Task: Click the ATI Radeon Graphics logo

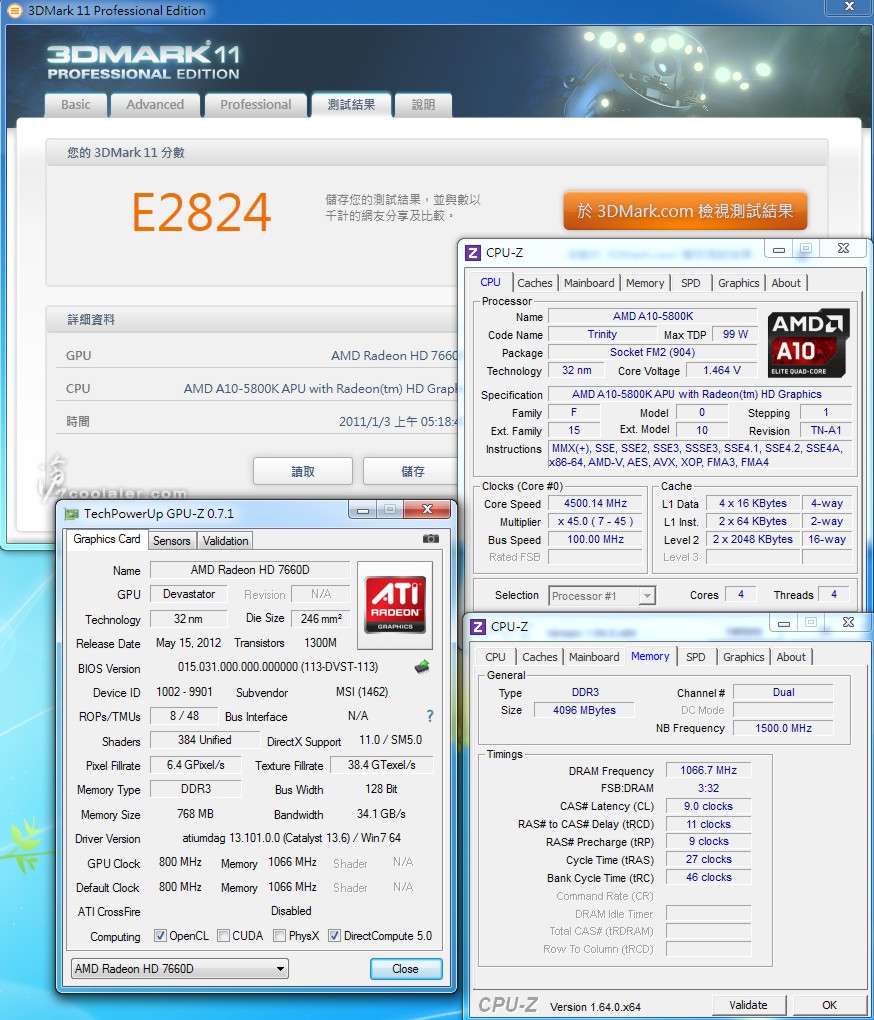Action: click(x=395, y=603)
